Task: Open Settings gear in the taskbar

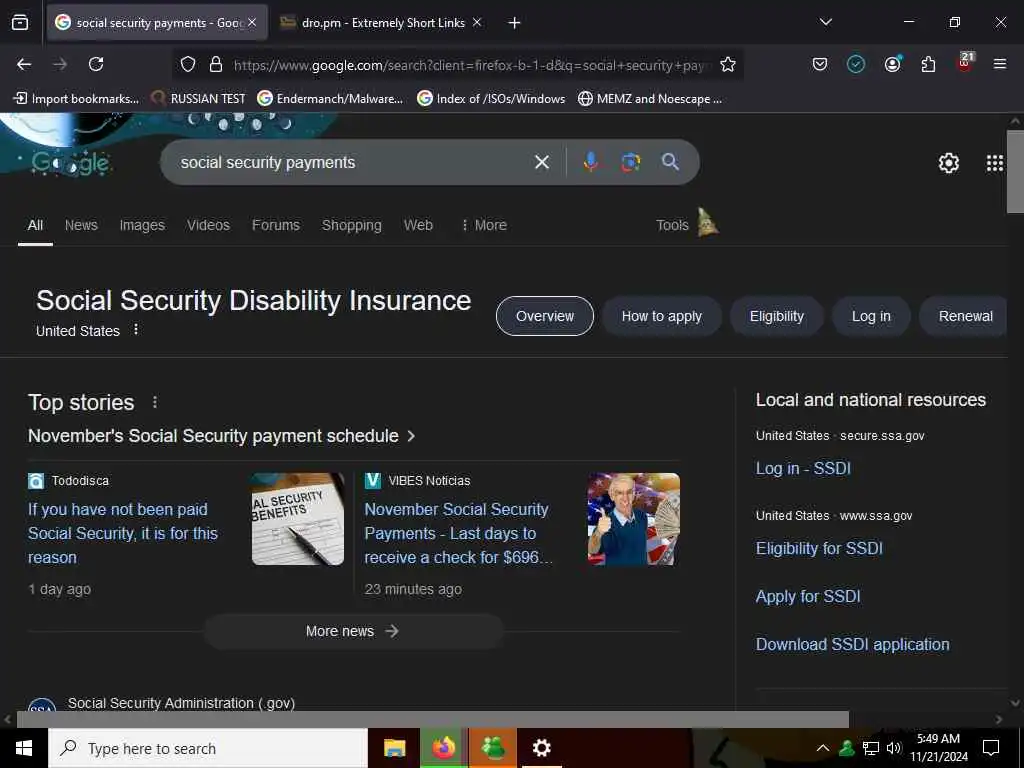Action: pos(541,748)
